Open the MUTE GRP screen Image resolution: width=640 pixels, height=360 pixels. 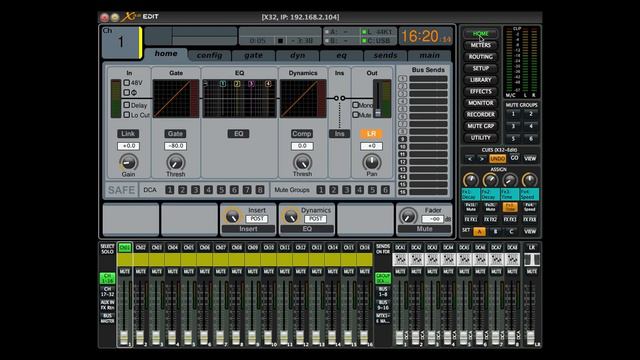[x=480, y=126]
